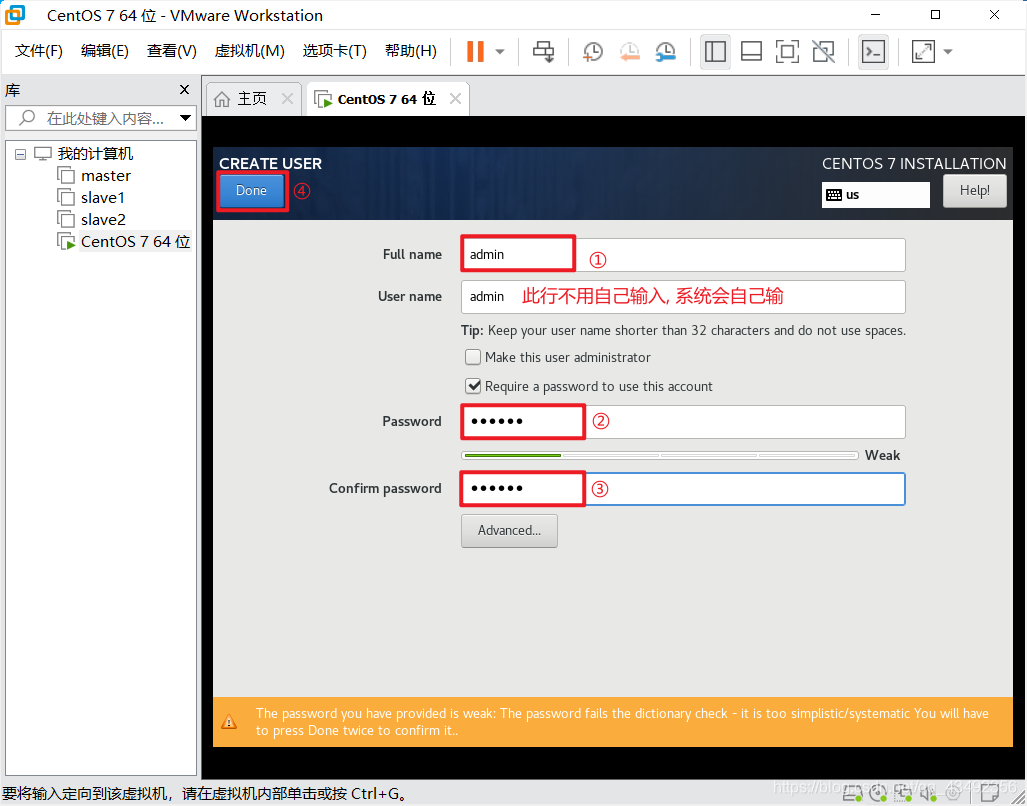Viewport: 1027px width, 806px height.
Task: Click the Weak password strength label
Action: tap(882, 455)
